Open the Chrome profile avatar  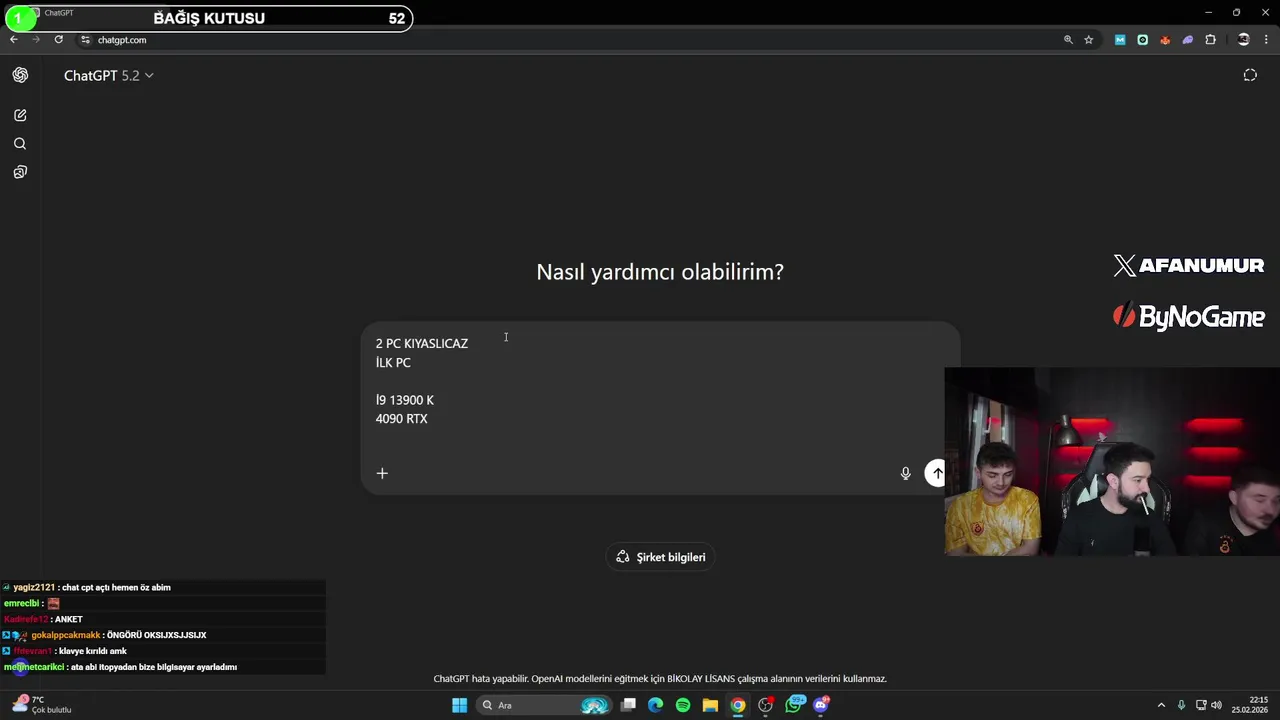pyautogui.click(x=1244, y=40)
